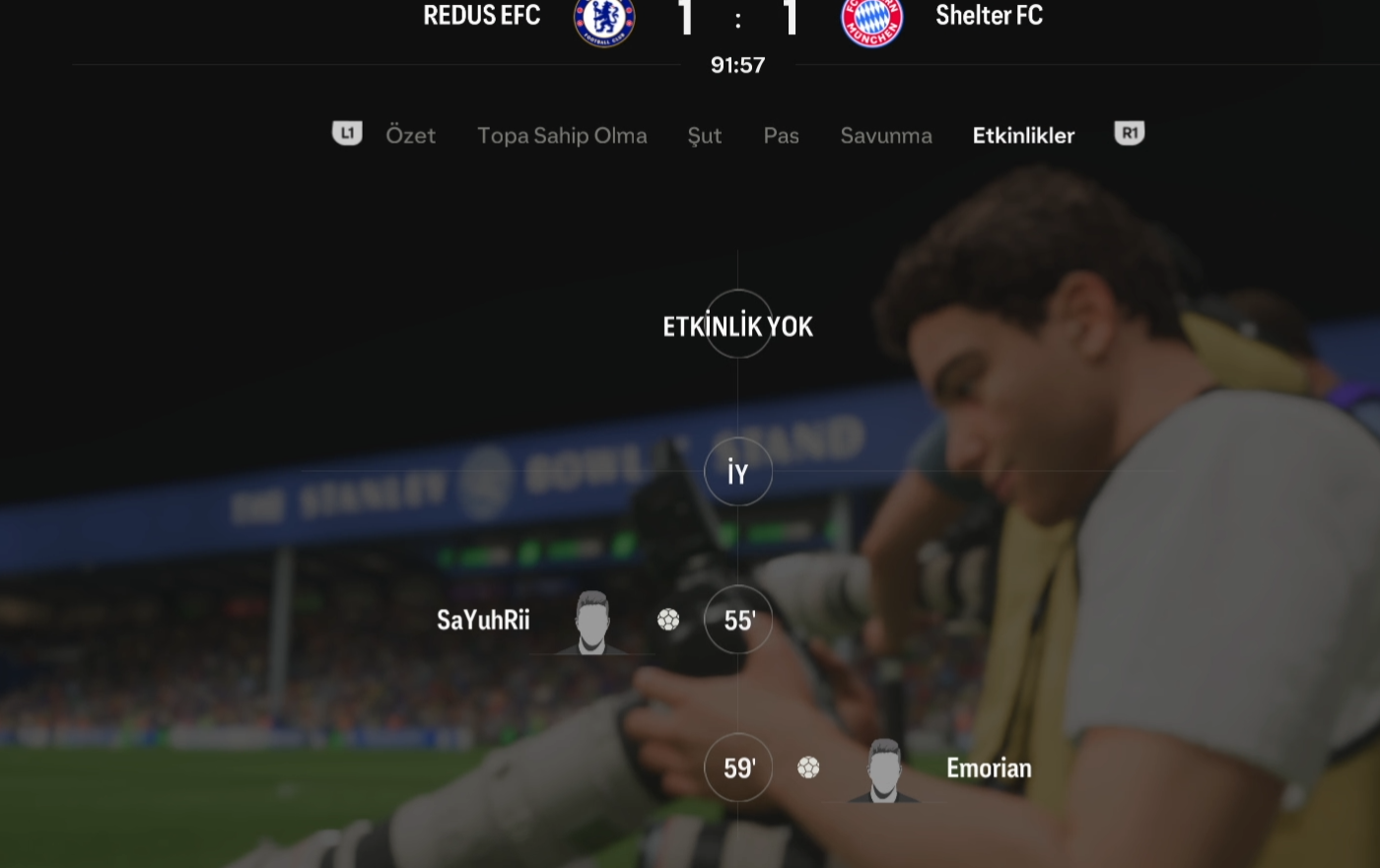1380x868 pixels.
Task: Click the Bayern München club crest
Action: tap(872, 20)
